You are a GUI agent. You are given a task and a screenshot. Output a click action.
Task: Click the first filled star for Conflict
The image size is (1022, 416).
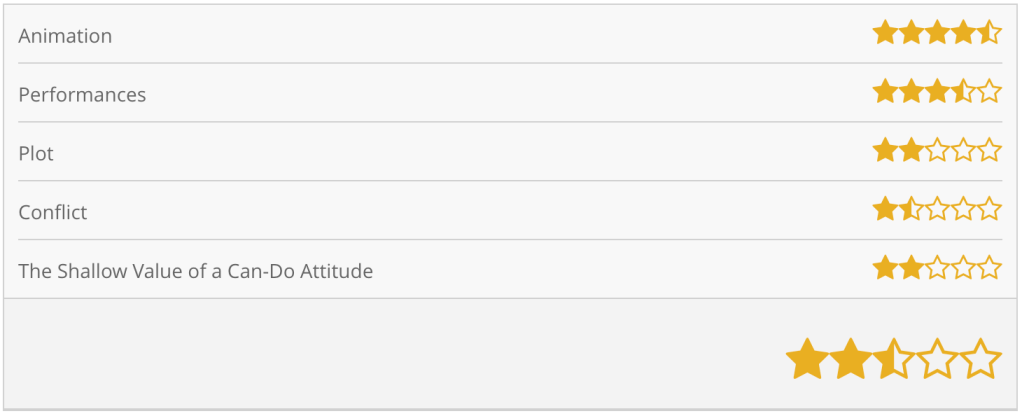(885, 211)
